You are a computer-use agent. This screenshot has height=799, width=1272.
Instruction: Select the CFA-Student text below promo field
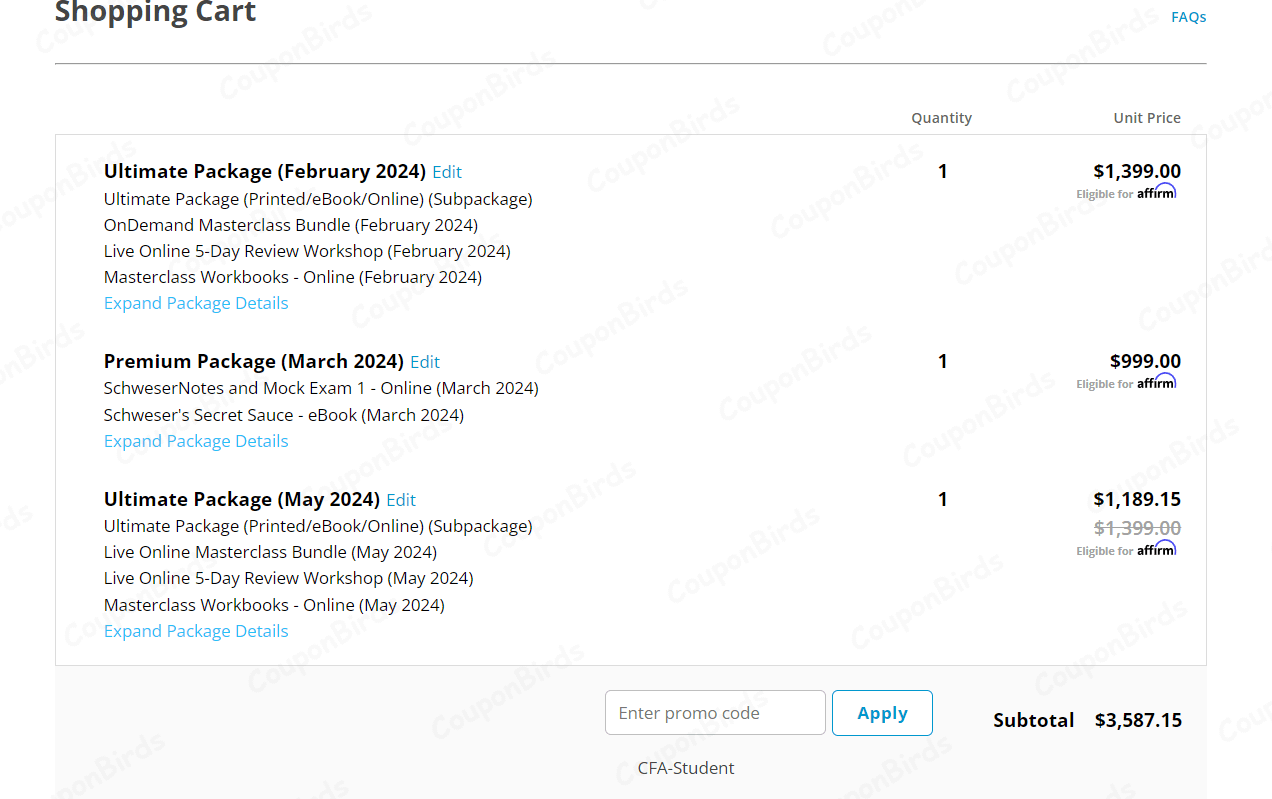[x=686, y=768]
